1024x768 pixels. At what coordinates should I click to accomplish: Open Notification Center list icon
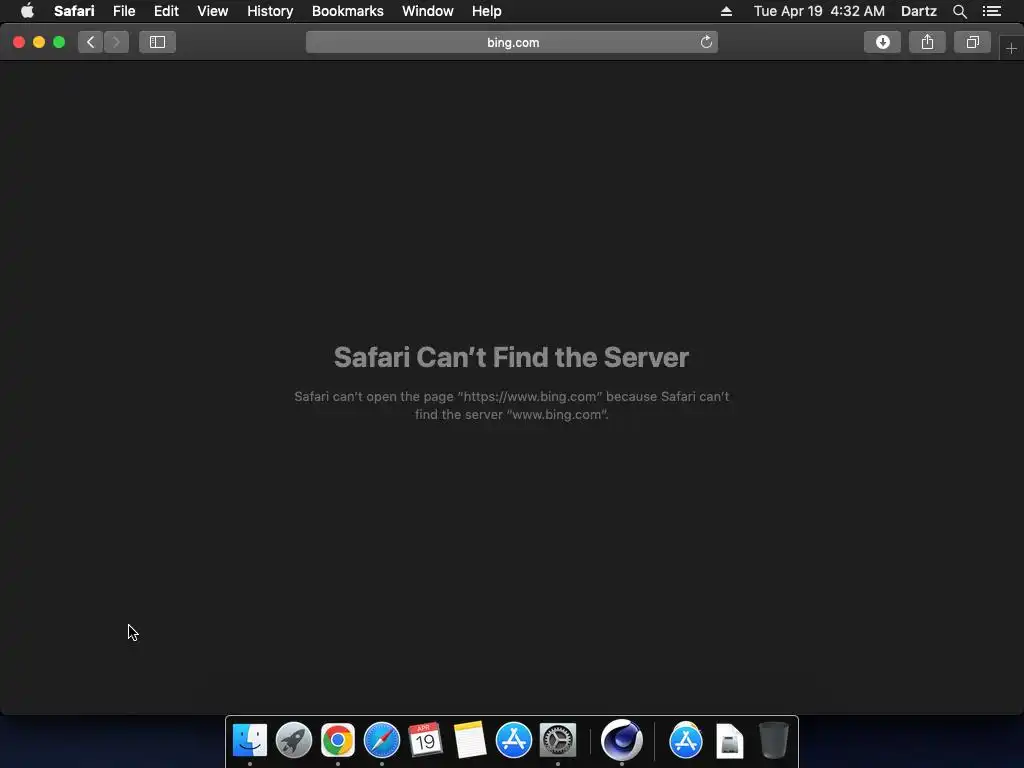[x=992, y=11]
